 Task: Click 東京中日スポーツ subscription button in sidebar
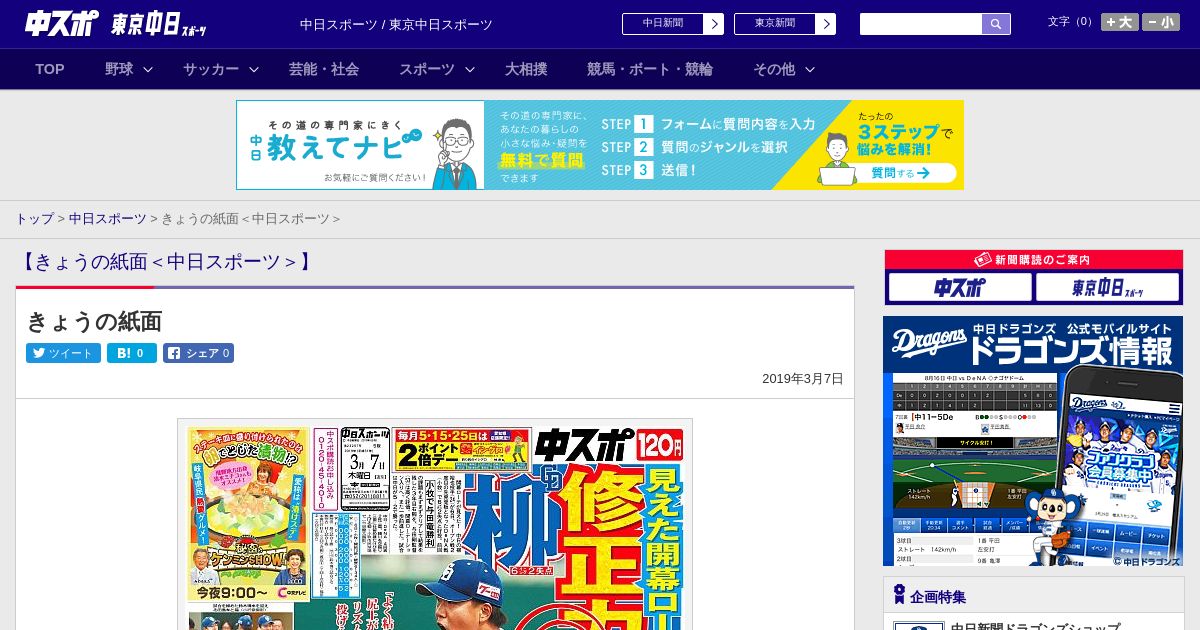tap(1108, 288)
